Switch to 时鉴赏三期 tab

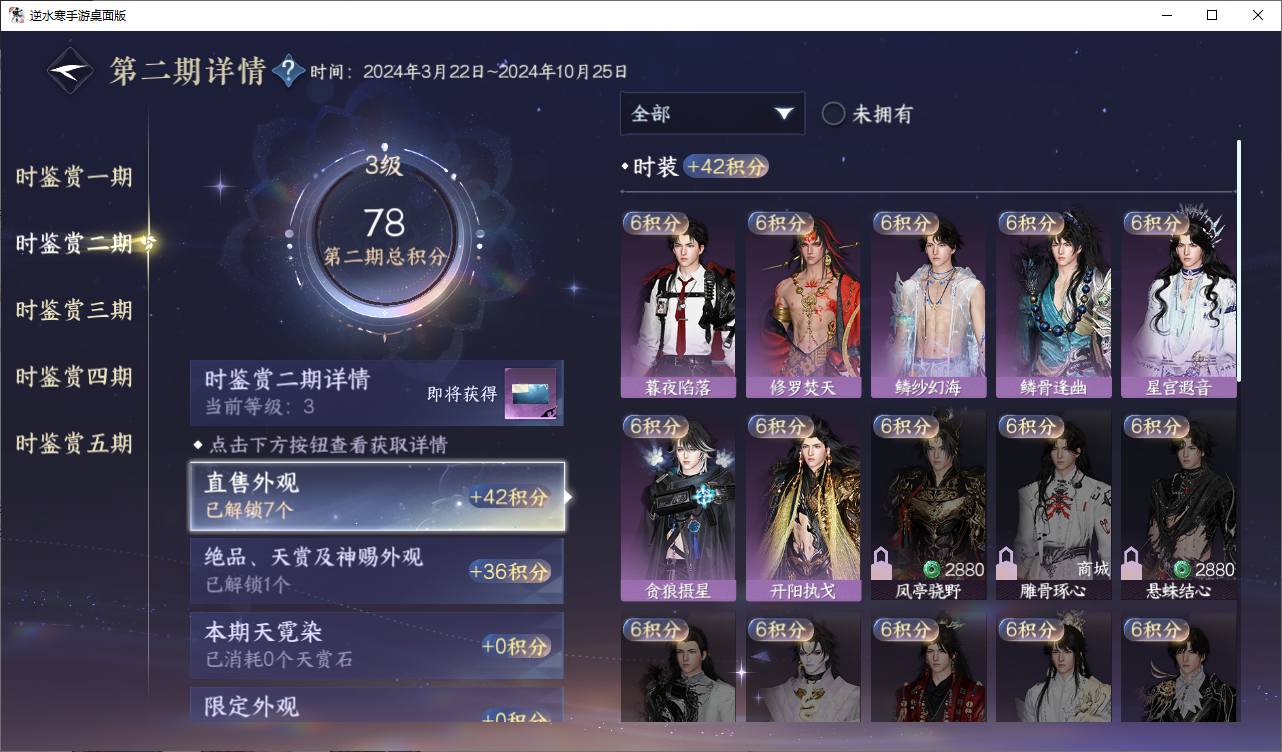74,310
